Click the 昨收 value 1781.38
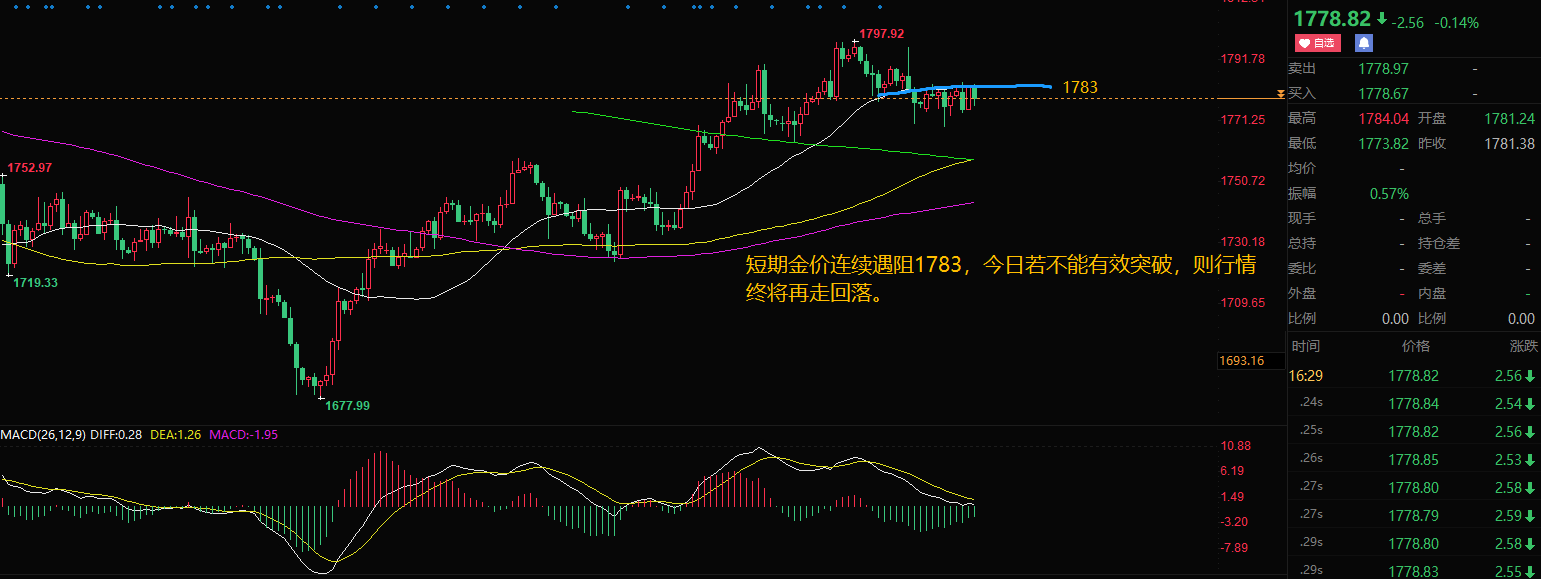Viewport: 1541px width, 579px height. (x=1509, y=143)
